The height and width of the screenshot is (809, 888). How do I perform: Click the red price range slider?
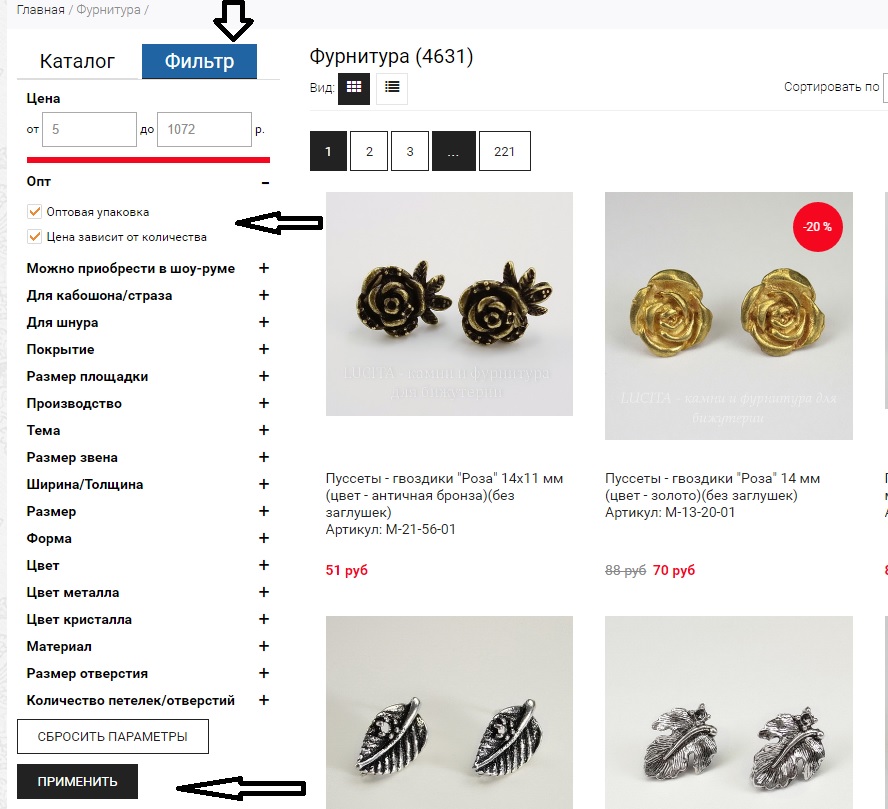tap(148, 159)
